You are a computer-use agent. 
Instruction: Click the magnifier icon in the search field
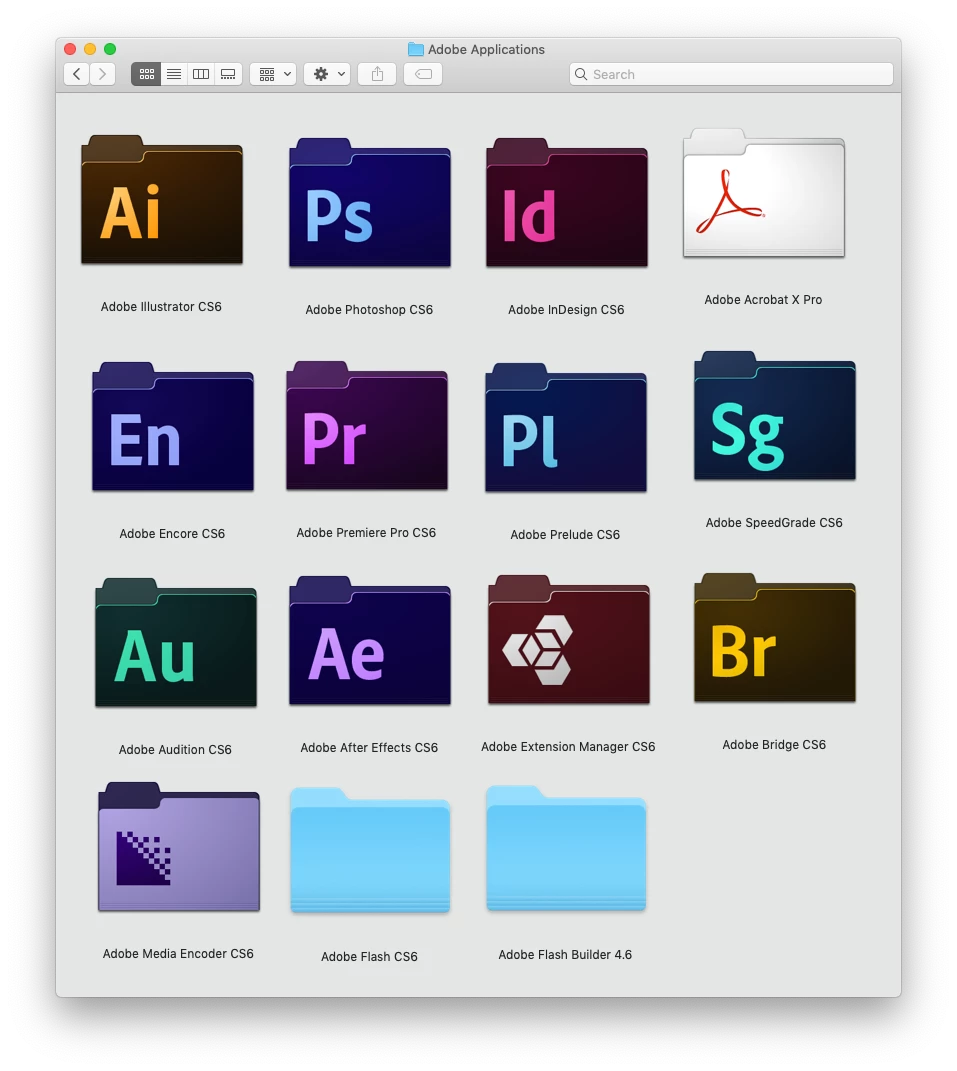581,74
